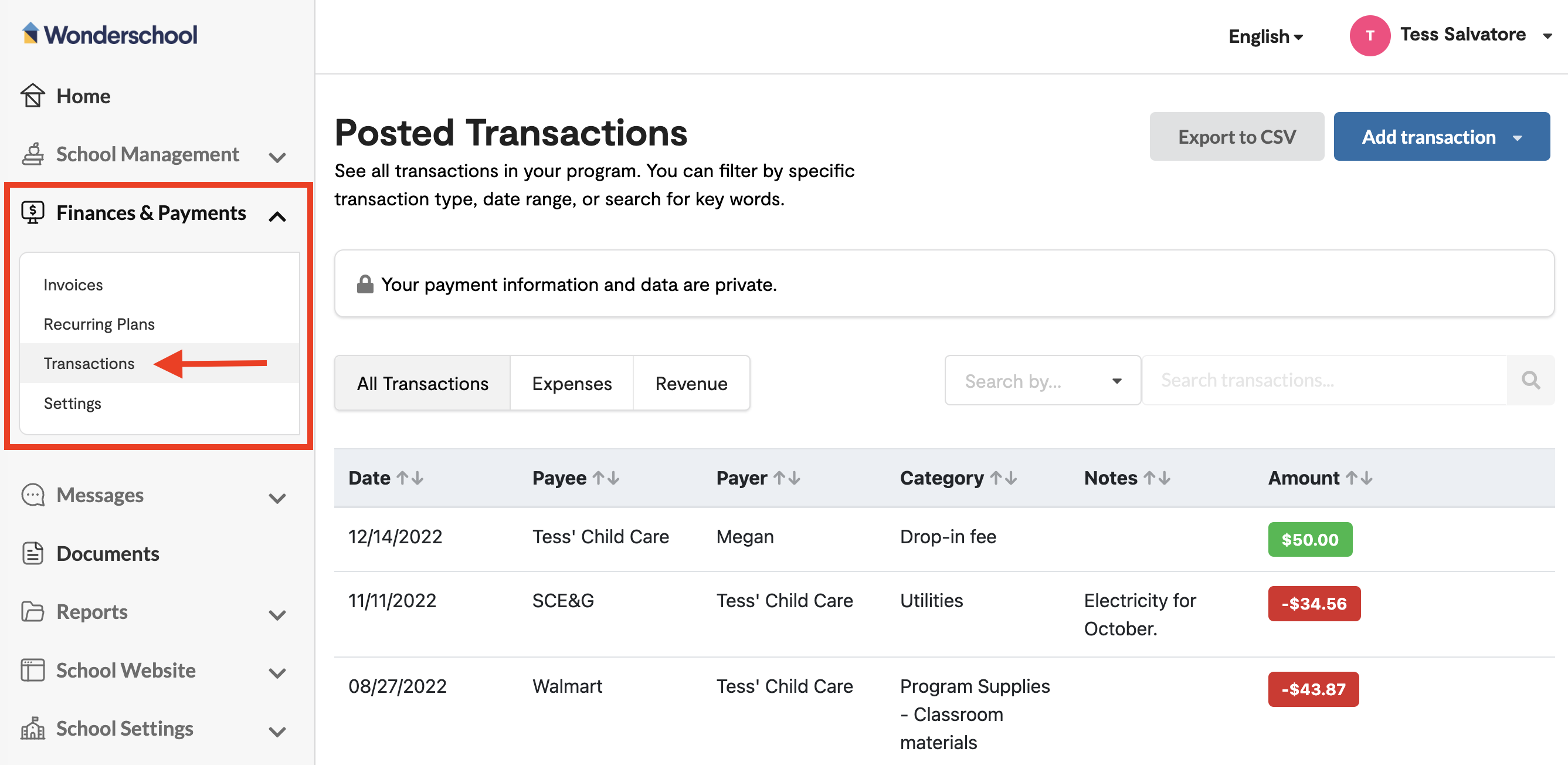Click the Drop-in fee category cell
The image size is (1568, 765).
[948, 536]
